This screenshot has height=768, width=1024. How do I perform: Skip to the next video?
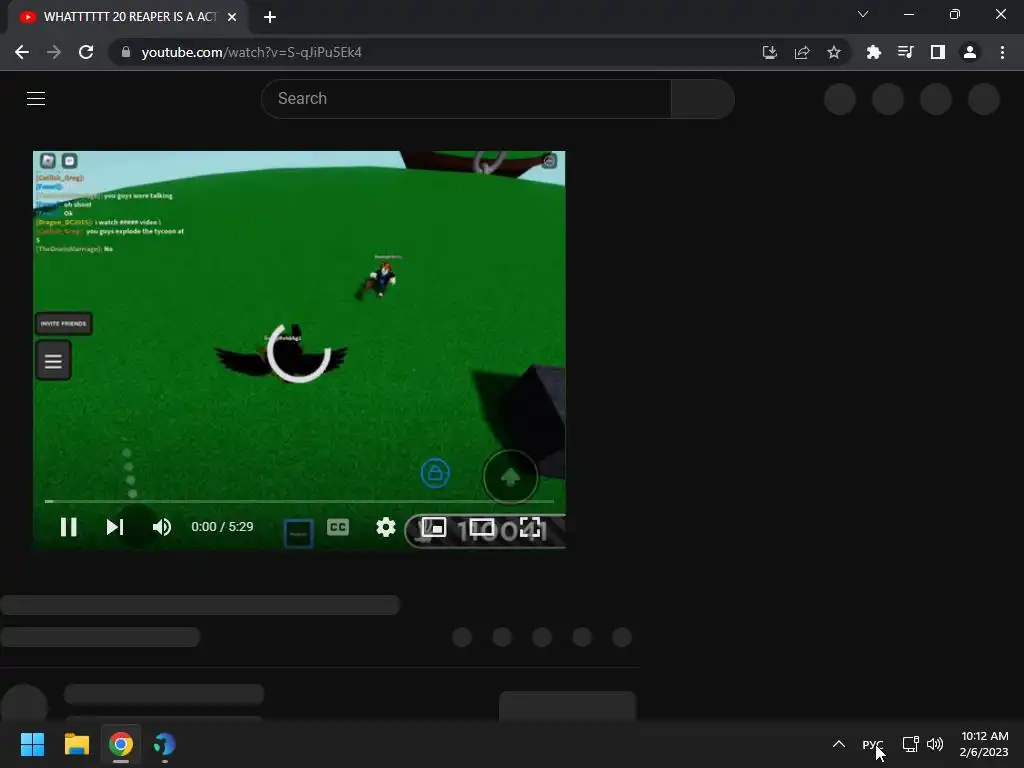(115, 527)
